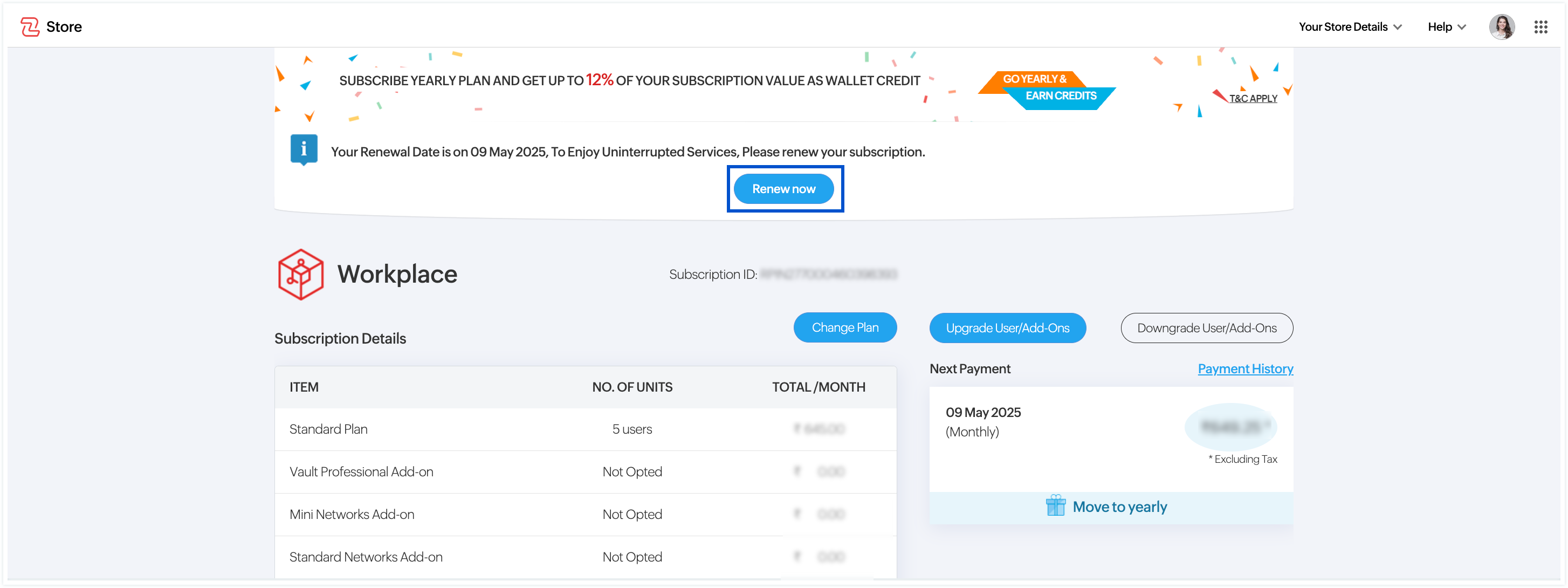1568x588 pixels.
Task: Click the gift icon beside Move to yearly
Action: [1055, 505]
